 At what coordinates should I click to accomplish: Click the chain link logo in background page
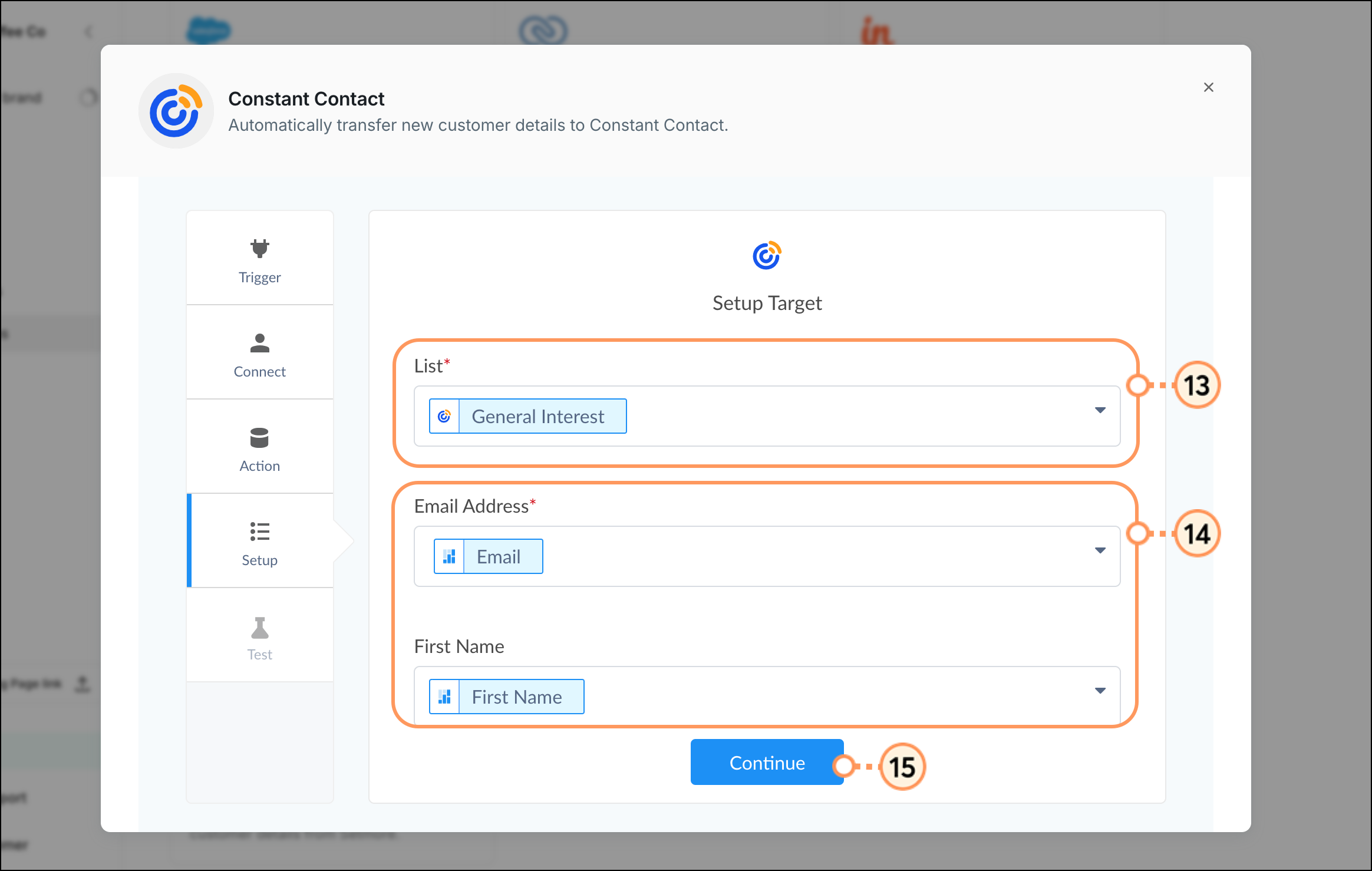click(543, 31)
